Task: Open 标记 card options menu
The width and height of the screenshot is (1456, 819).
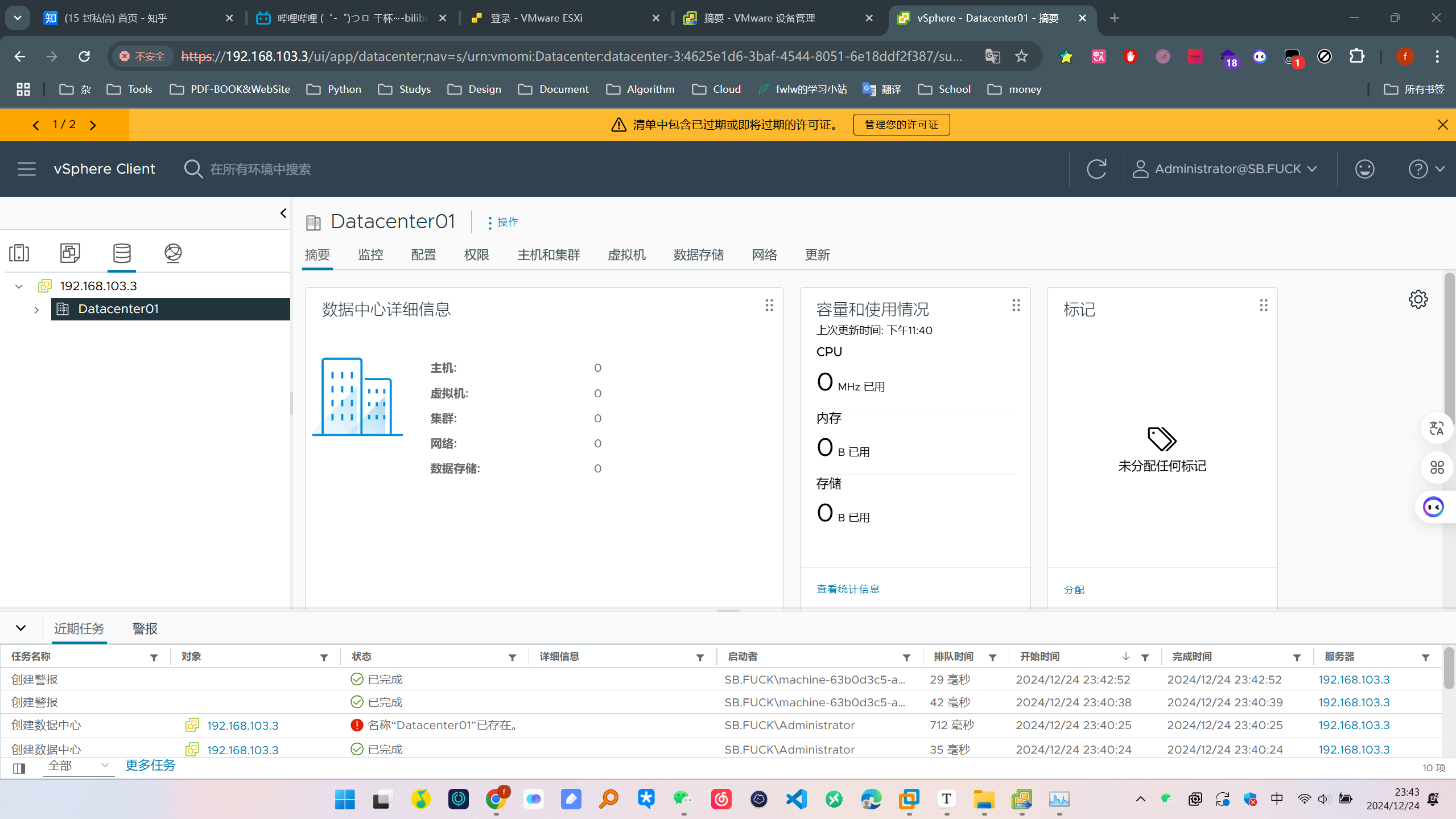Action: tap(1263, 306)
